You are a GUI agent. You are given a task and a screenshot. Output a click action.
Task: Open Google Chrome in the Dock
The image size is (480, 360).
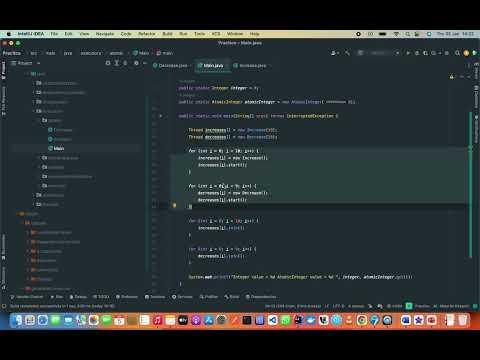(x=362, y=320)
